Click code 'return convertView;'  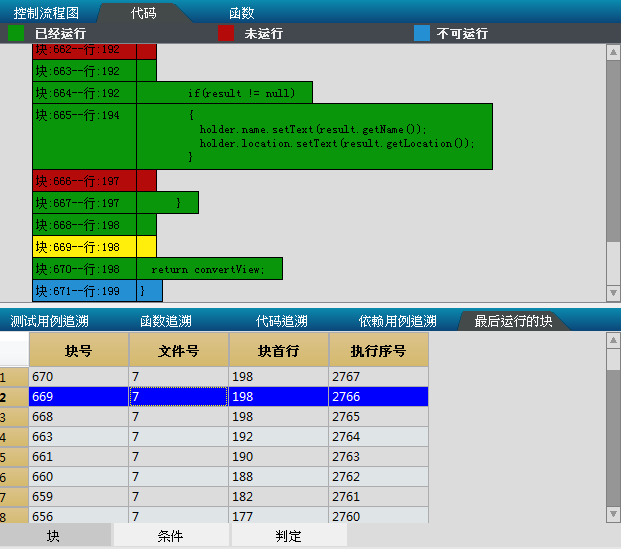(208, 269)
